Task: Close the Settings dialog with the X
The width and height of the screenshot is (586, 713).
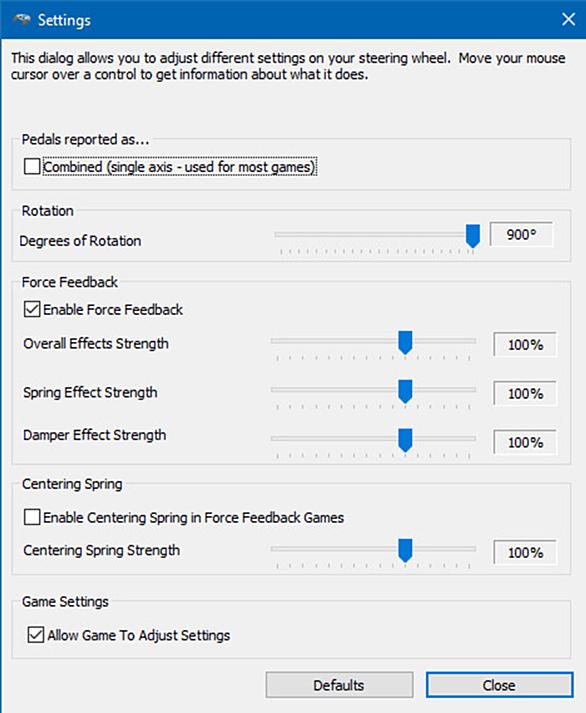Action: coord(568,20)
